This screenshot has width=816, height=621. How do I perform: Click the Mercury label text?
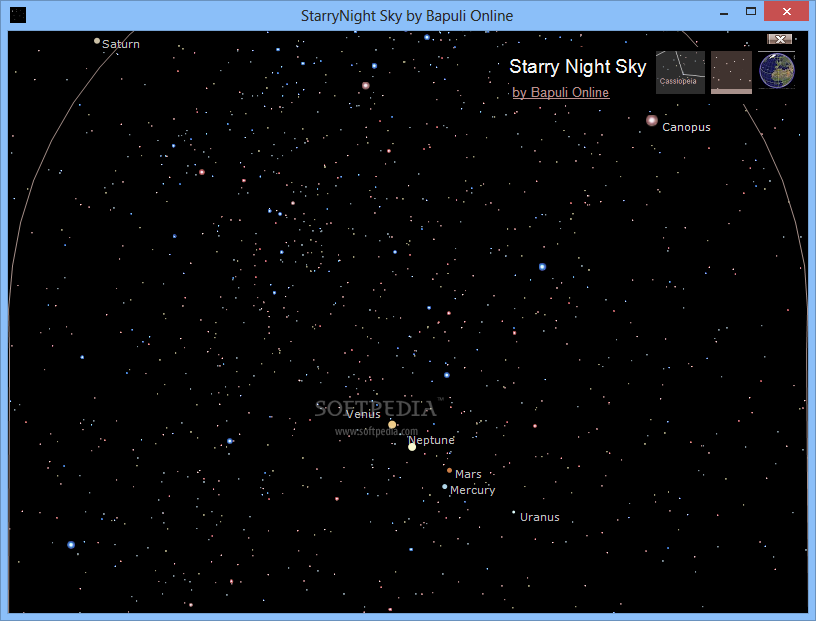pos(473,490)
